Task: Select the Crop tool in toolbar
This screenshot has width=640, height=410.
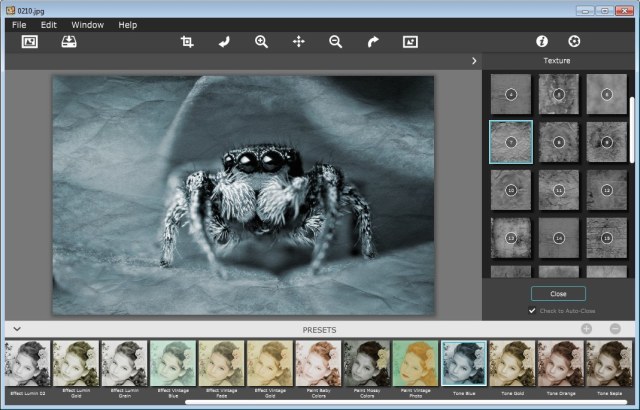Action: tap(187, 42)
